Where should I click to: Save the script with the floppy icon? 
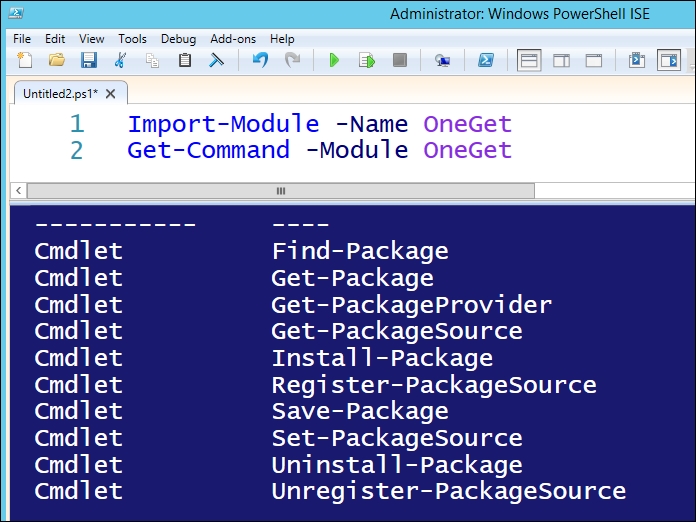(89, 60)
